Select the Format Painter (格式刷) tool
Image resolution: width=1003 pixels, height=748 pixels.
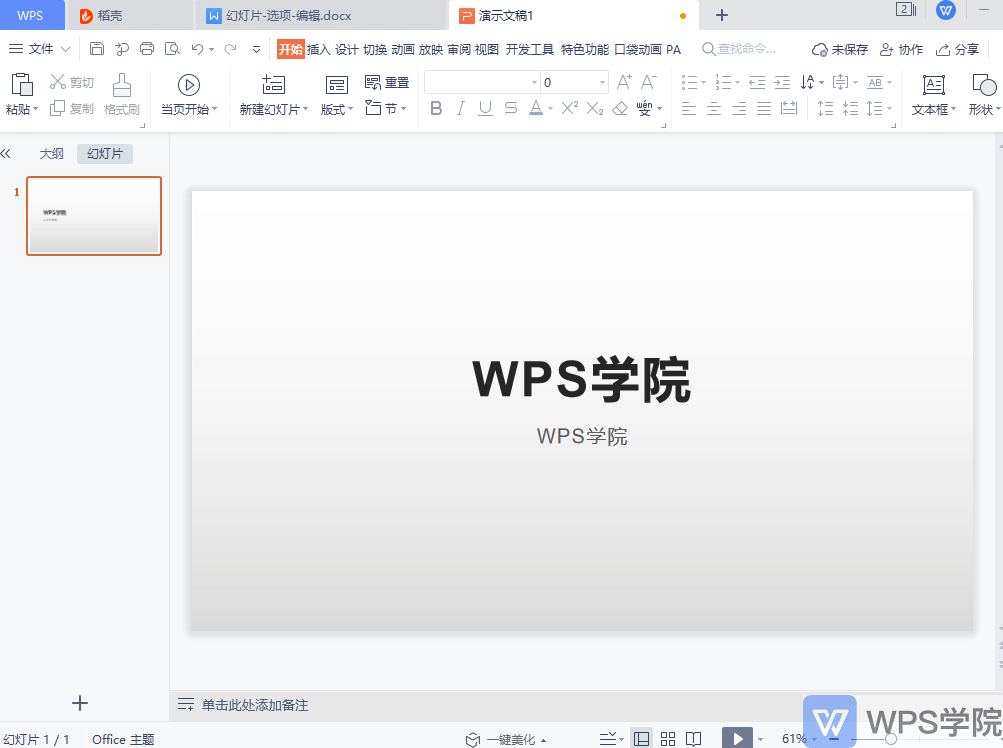coord(122,93)
